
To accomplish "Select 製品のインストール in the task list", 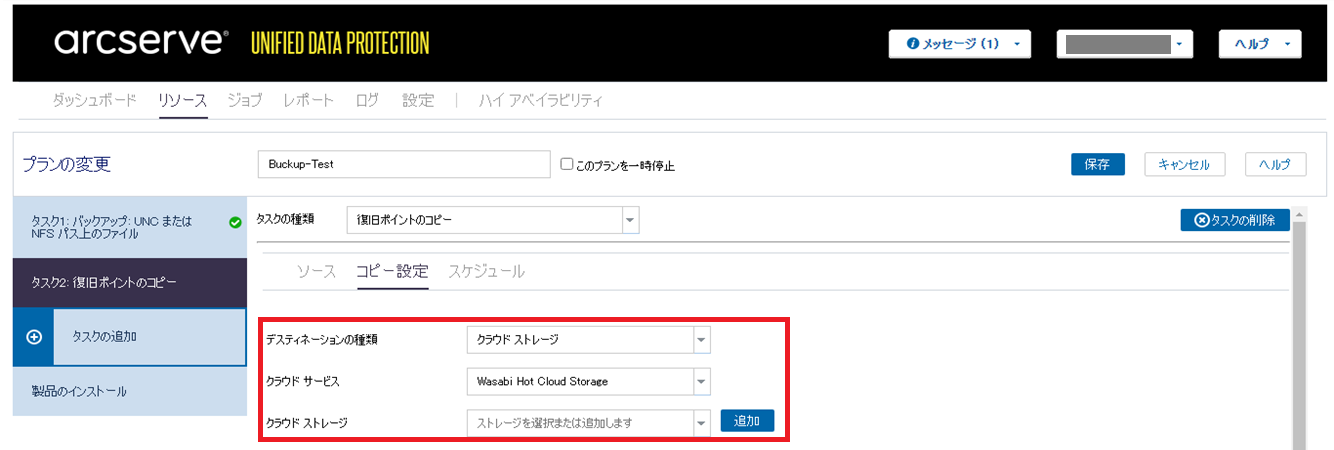I will (x=130, y=391).
